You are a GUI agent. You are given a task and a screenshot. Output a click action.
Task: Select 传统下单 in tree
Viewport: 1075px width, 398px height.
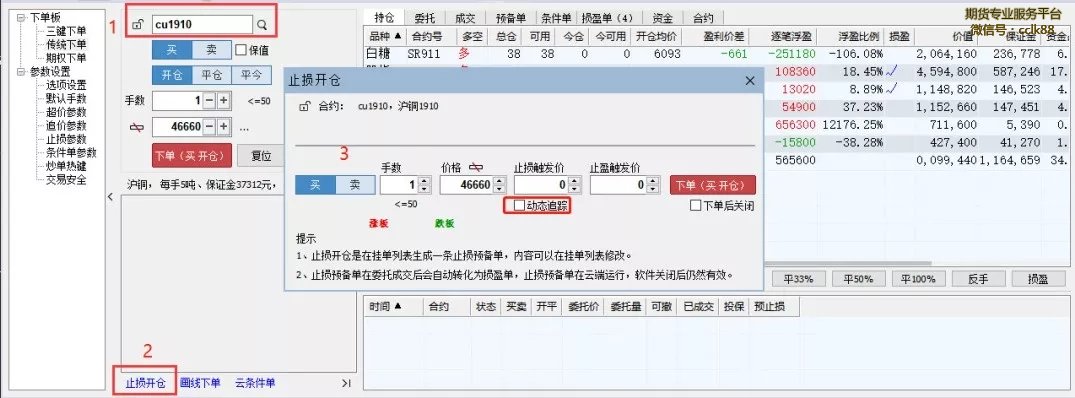point(66,45)
